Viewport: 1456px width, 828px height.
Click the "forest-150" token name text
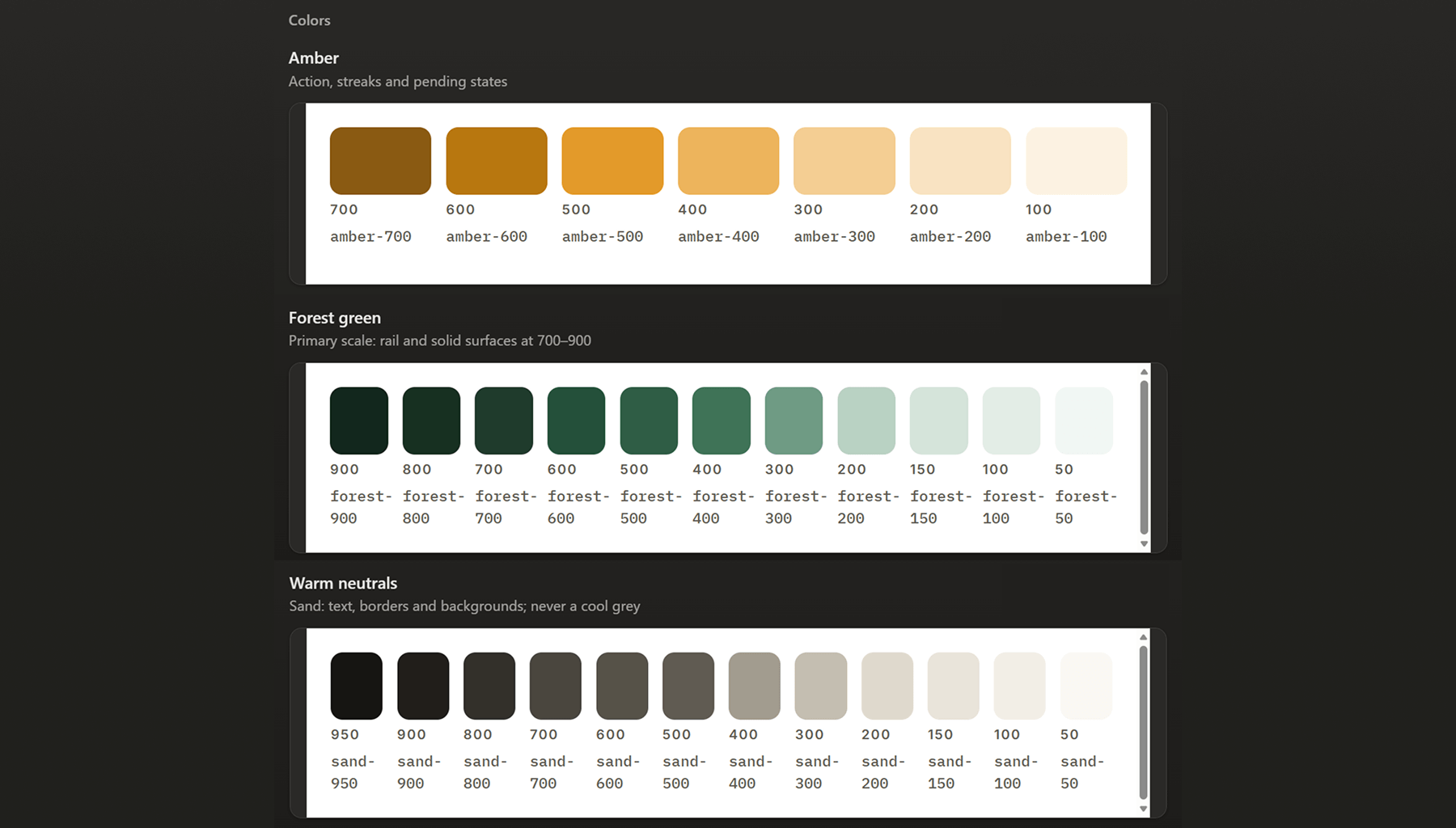point(941,507)
